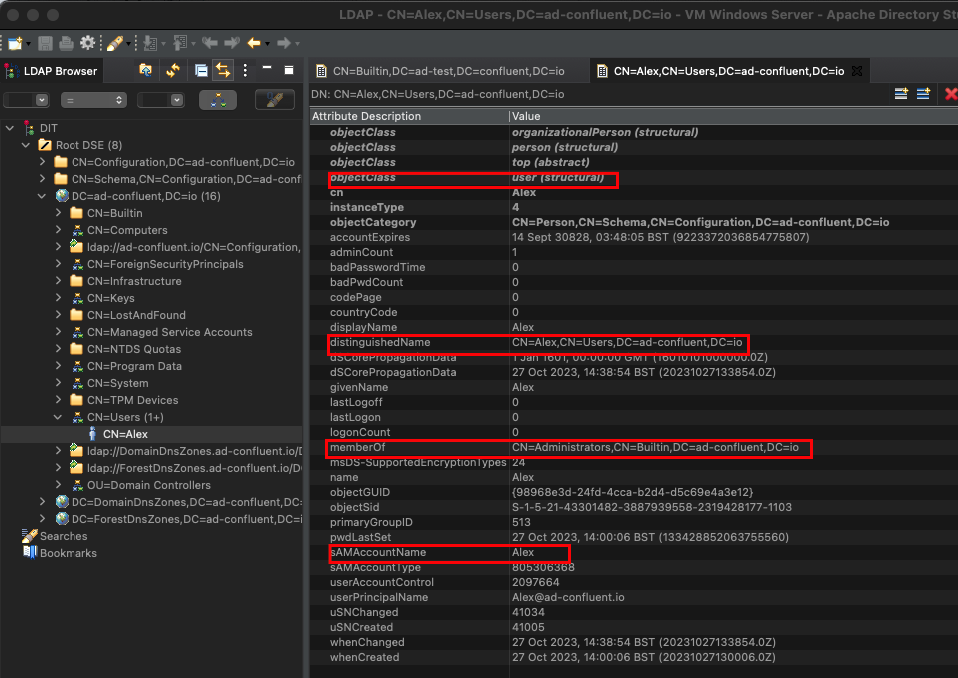Select the objectGUID attribute row
958x678 pixels.
(x=634, y=492)
